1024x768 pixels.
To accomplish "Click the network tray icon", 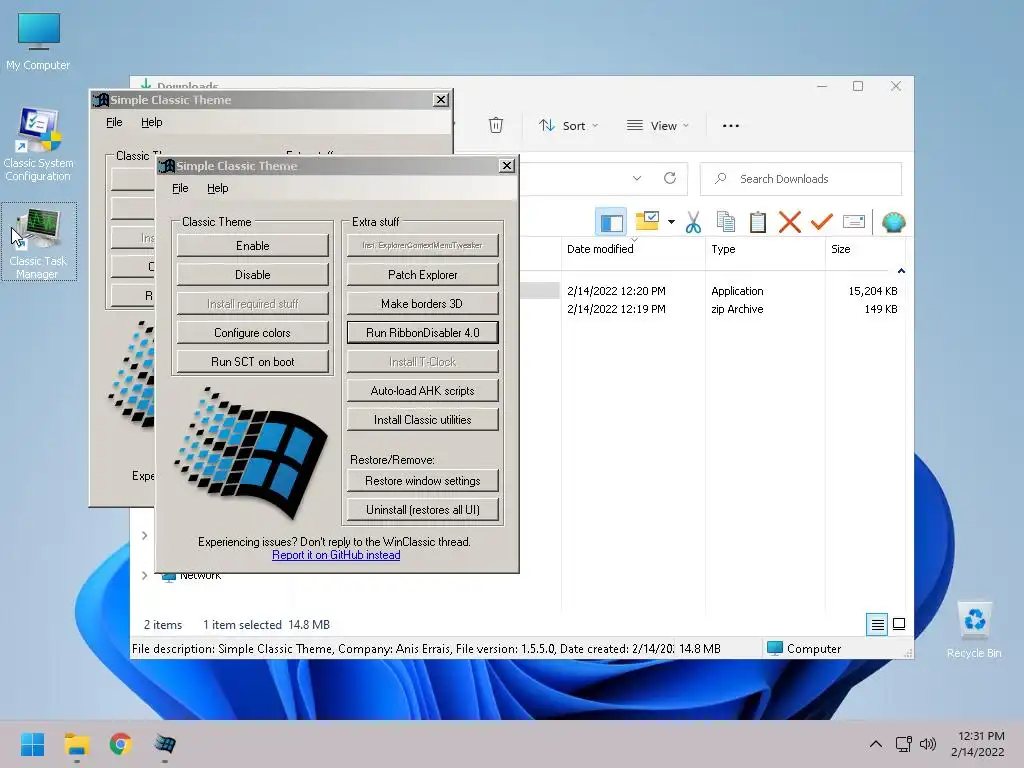I will coord(904,744).
